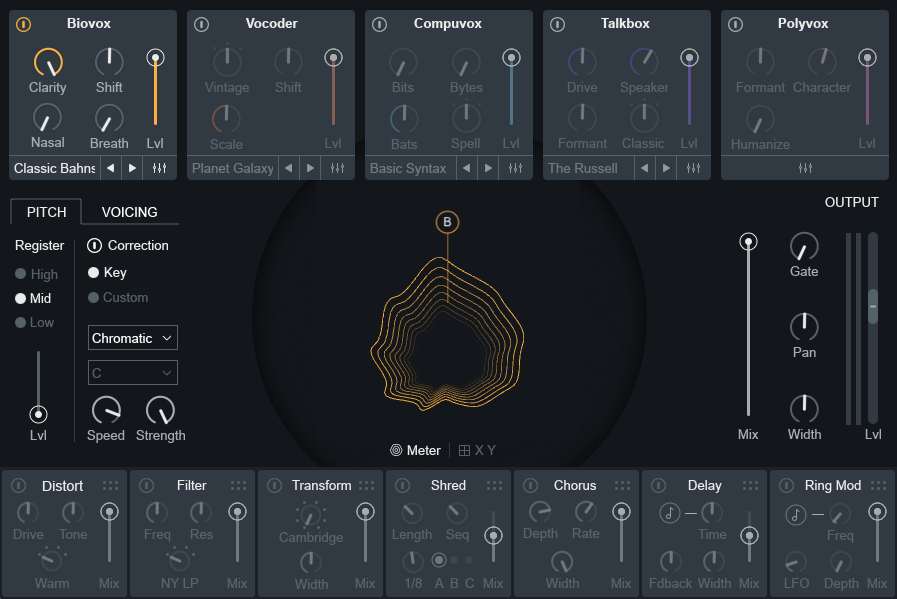Open Compuvox advanced settings sliders icon
897x599 pixels.
(x=515, y=168)
